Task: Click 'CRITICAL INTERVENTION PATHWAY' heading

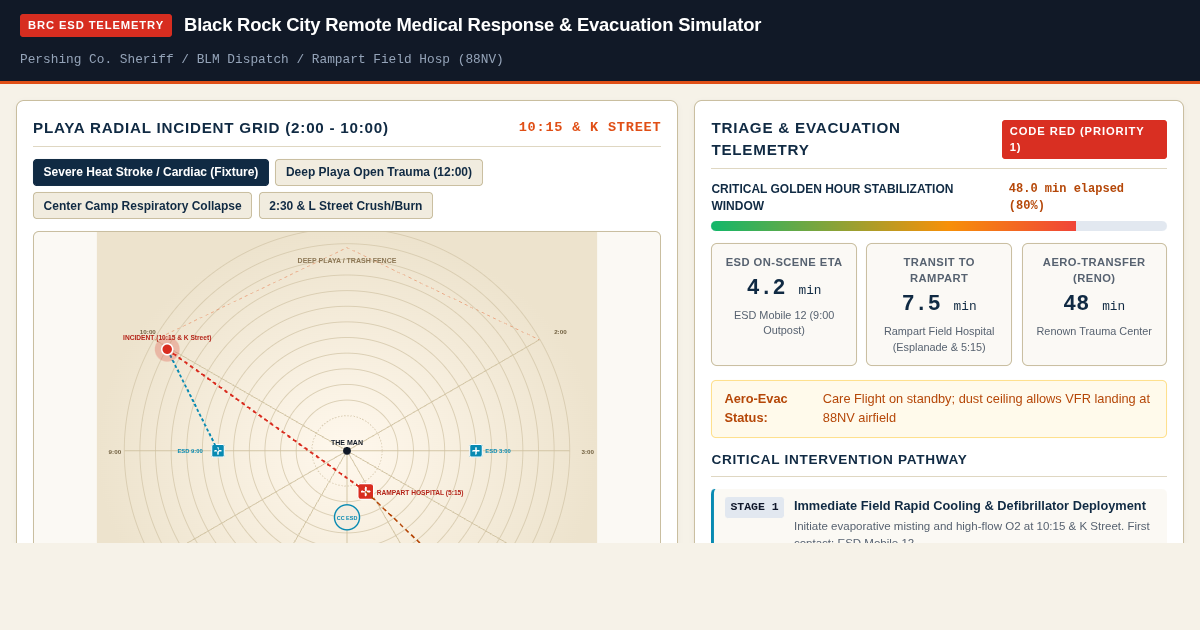Action: point(839,460)
